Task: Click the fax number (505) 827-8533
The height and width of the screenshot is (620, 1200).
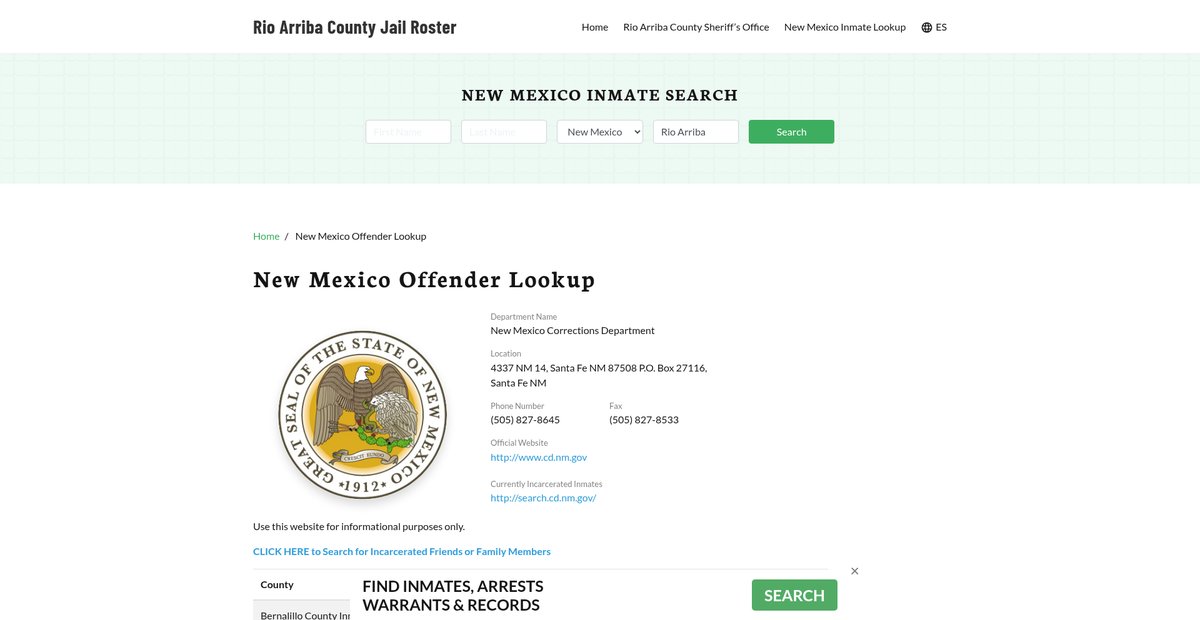Action: click(x=644, y=420)
